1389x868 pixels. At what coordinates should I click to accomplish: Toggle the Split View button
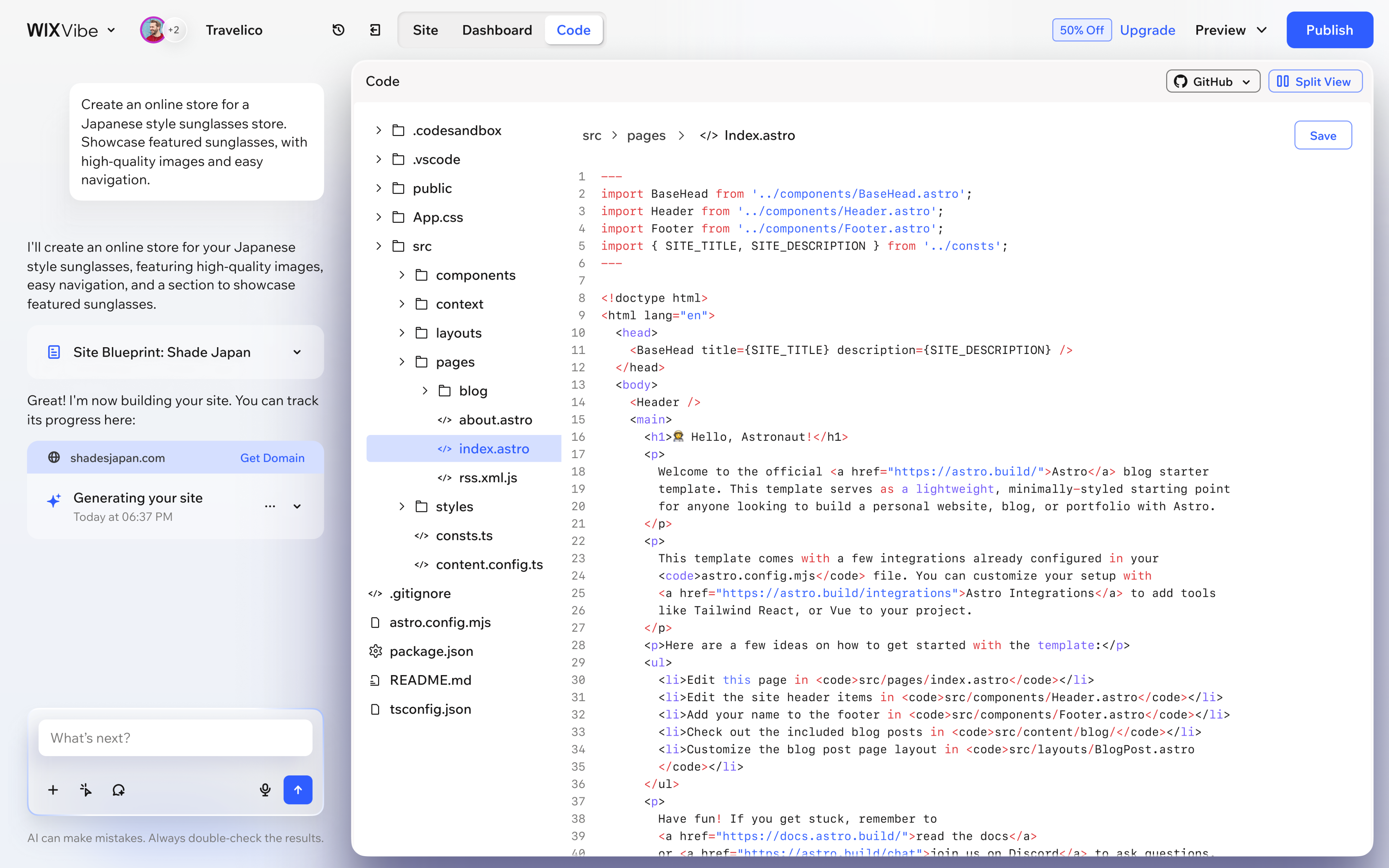[x=1315, y=81]
